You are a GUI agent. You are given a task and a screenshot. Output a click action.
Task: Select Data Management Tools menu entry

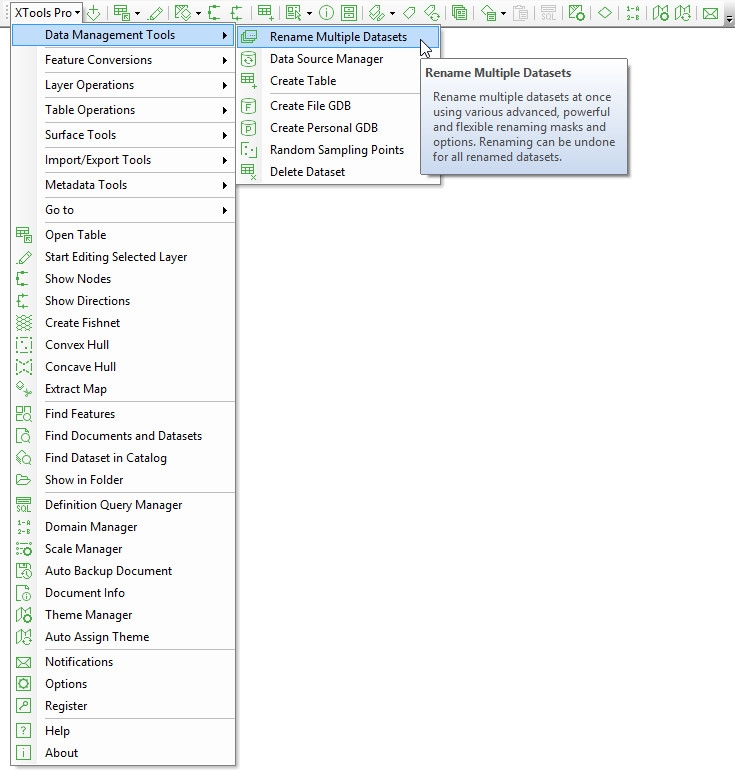coord(123,35)
